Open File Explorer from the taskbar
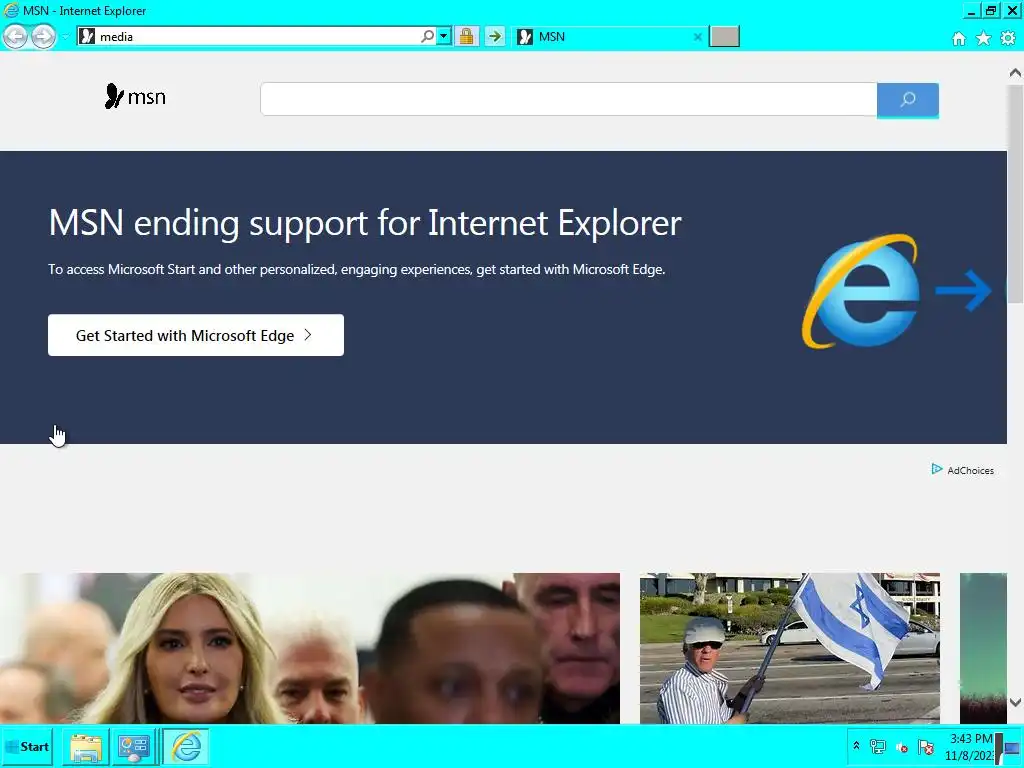Screen dimensions: 1024x768 point(86,747)
